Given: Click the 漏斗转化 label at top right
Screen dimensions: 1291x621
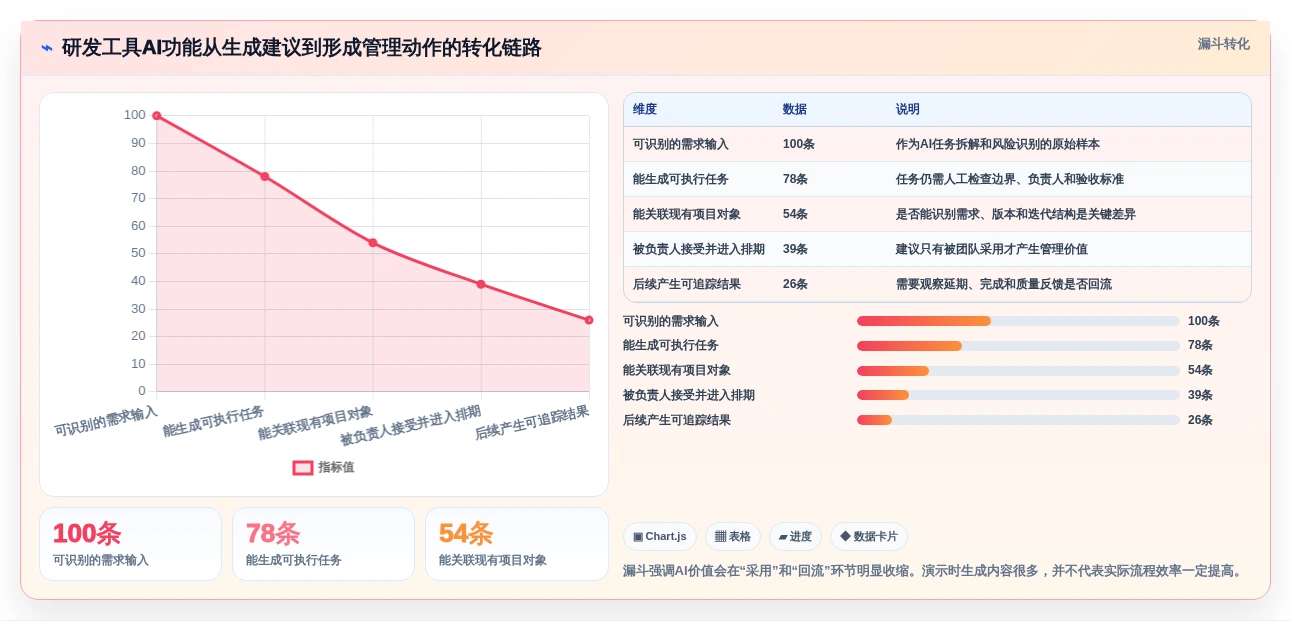Looking at the screenshot, I should [1223, 44].
